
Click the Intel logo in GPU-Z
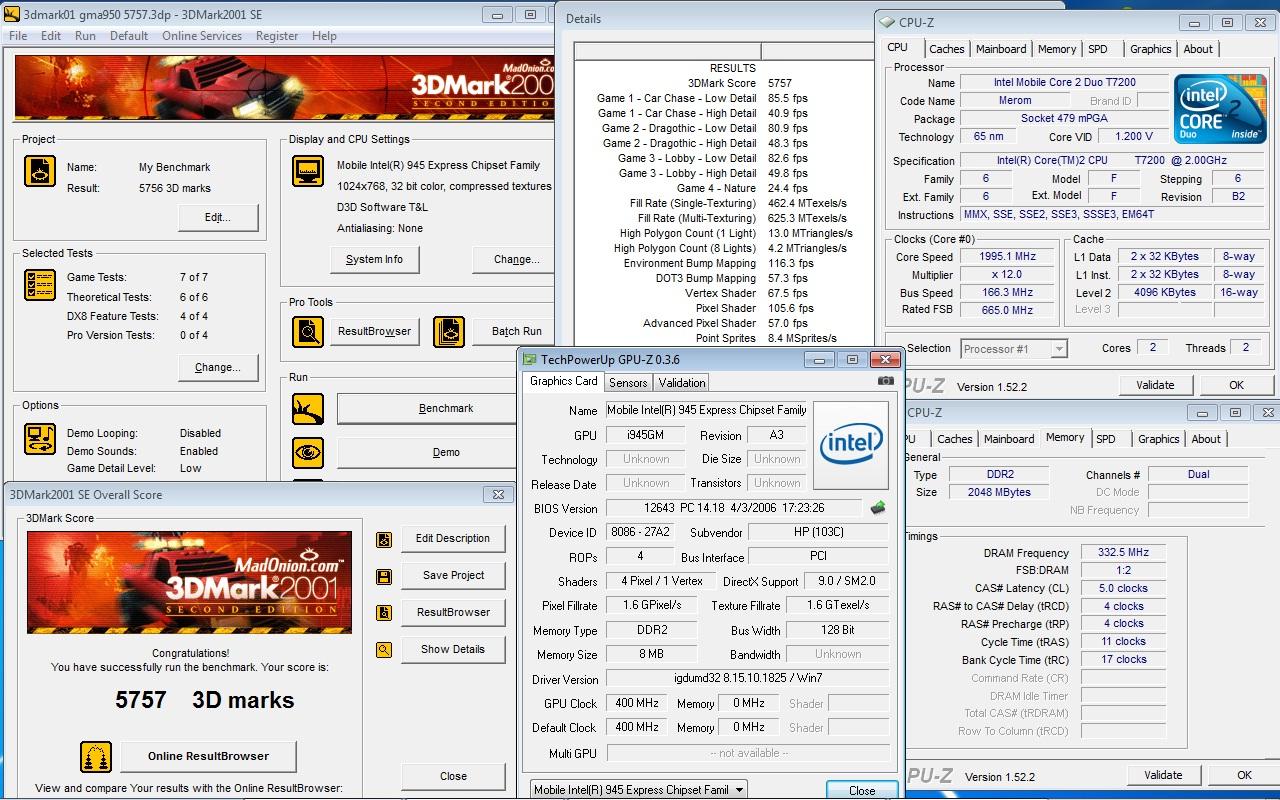[851, 445]
